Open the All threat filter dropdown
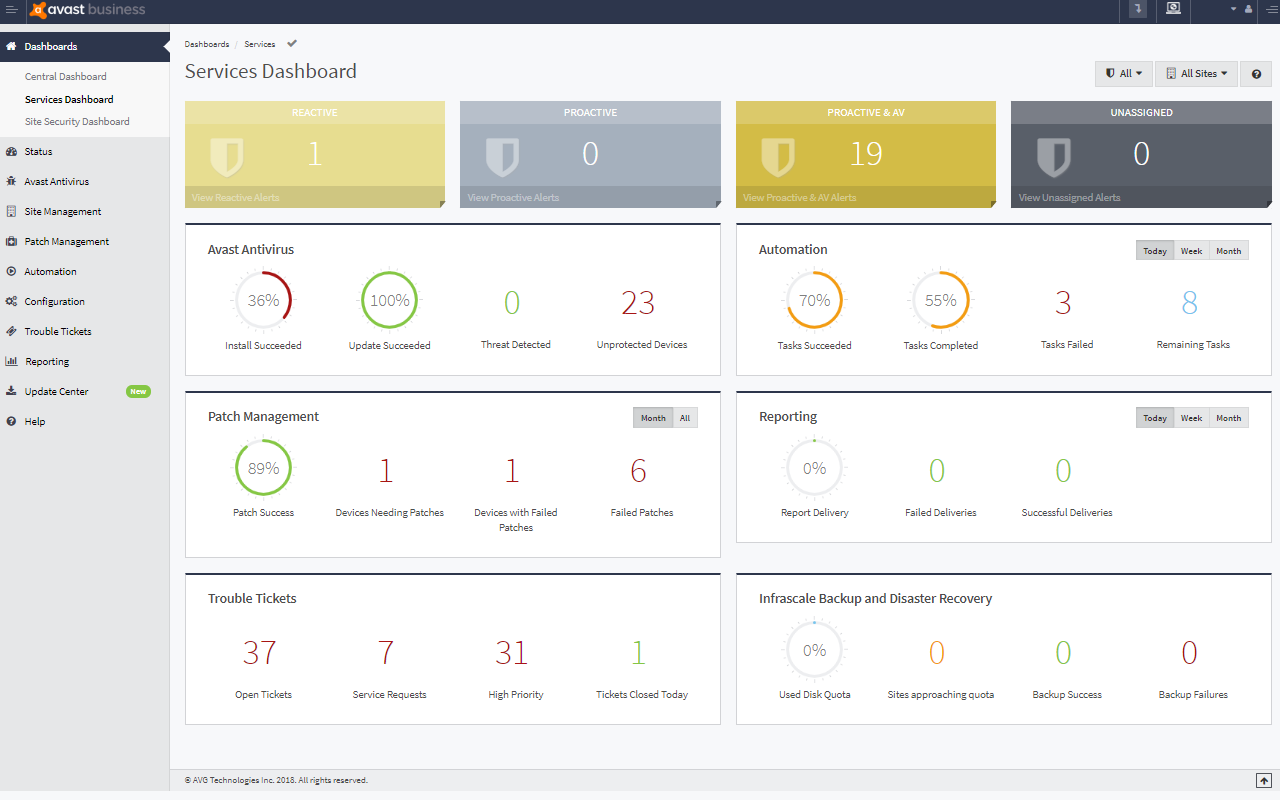The height and width of the screenshot is (800, 1280). (x=1123, y=73)
